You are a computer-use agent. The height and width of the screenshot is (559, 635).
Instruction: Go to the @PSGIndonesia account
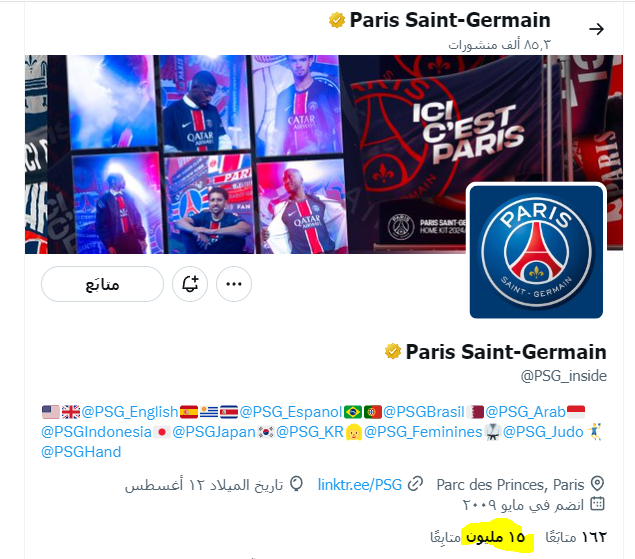(96, 432)
